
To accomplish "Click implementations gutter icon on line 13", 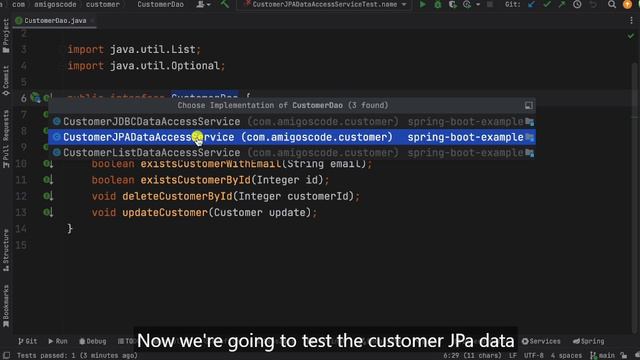I will (x=48, y=212).
